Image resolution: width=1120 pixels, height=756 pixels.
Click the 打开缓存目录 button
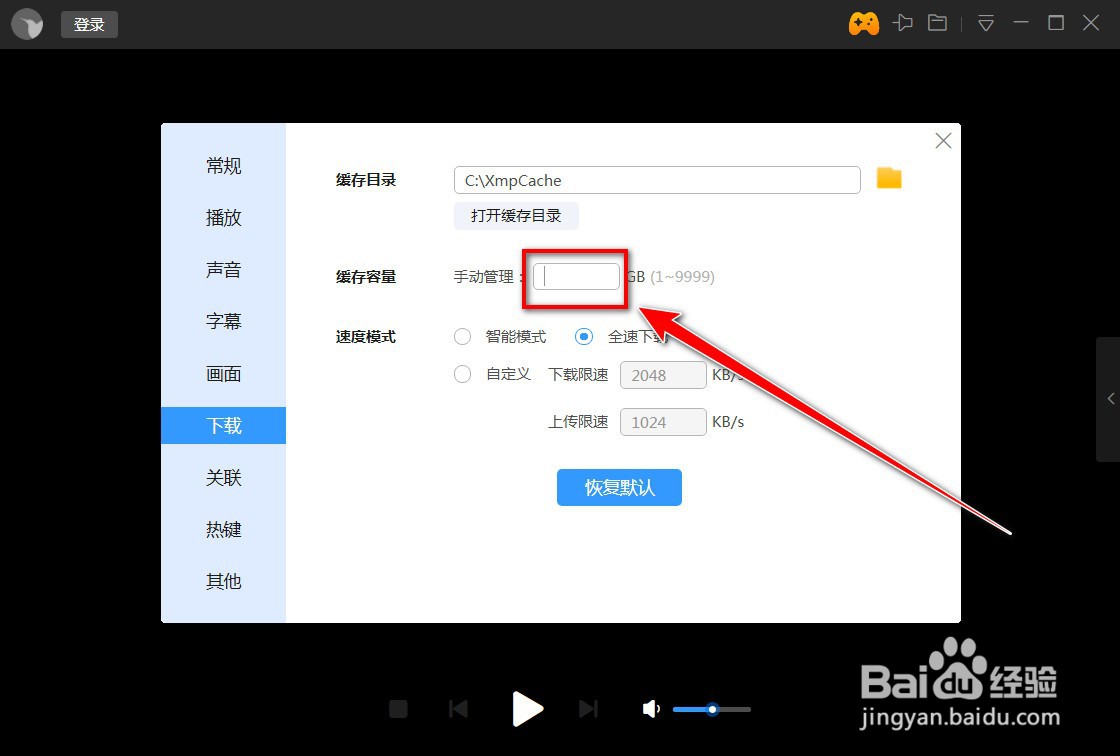click(516, 215)
